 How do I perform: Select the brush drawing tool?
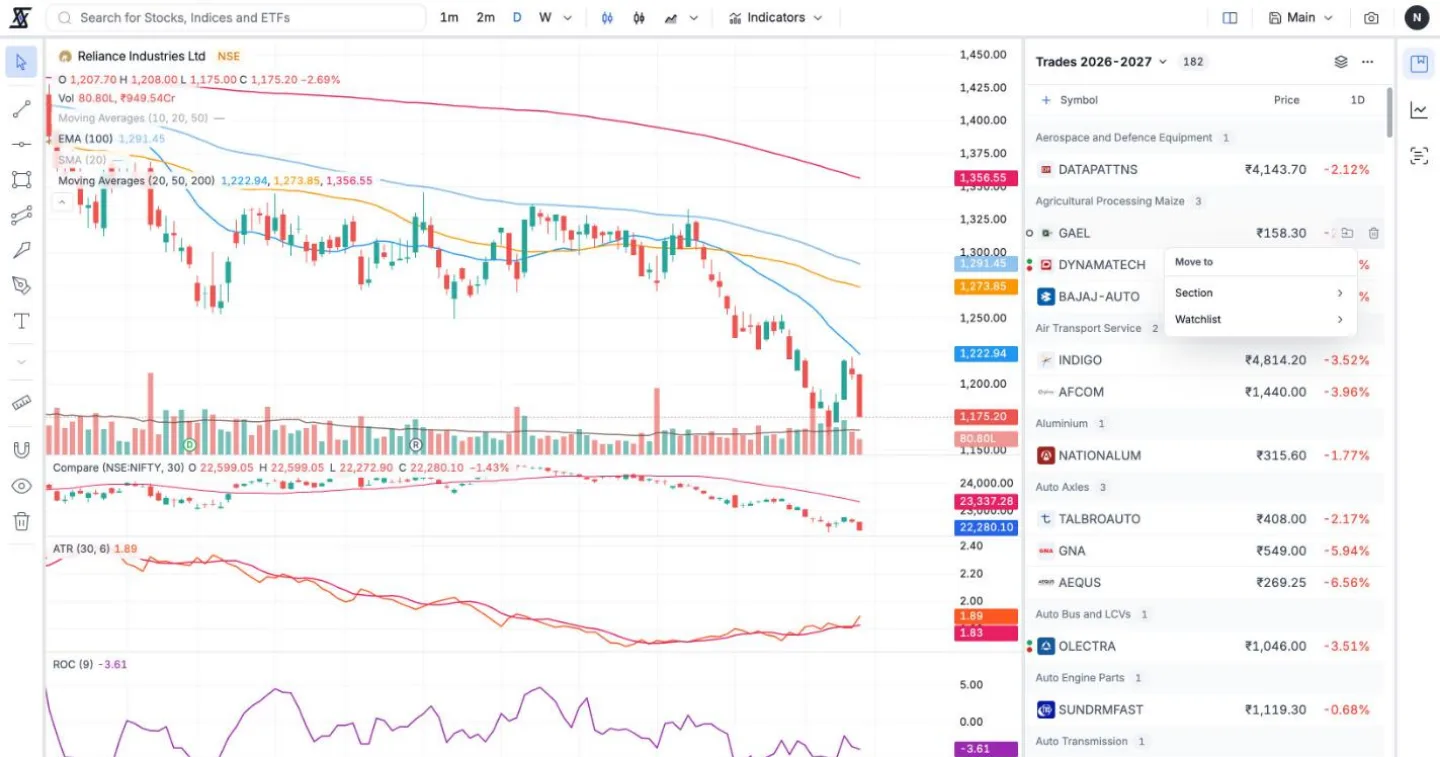21,250
